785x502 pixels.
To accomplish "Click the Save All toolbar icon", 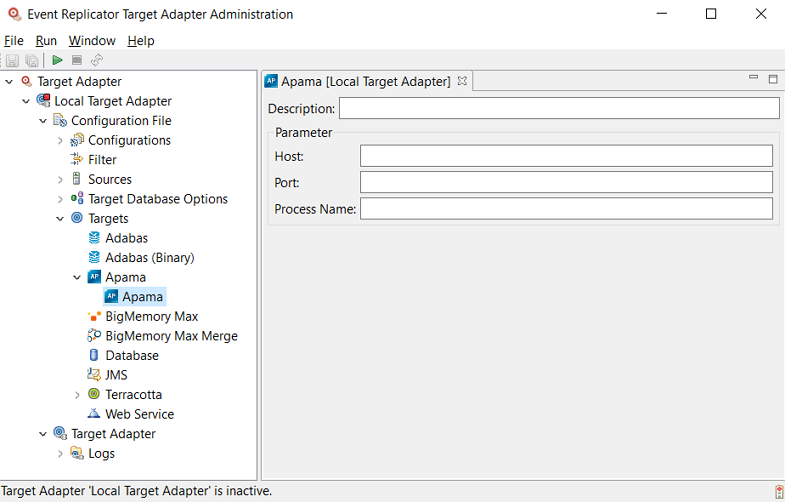I will 32,61.
